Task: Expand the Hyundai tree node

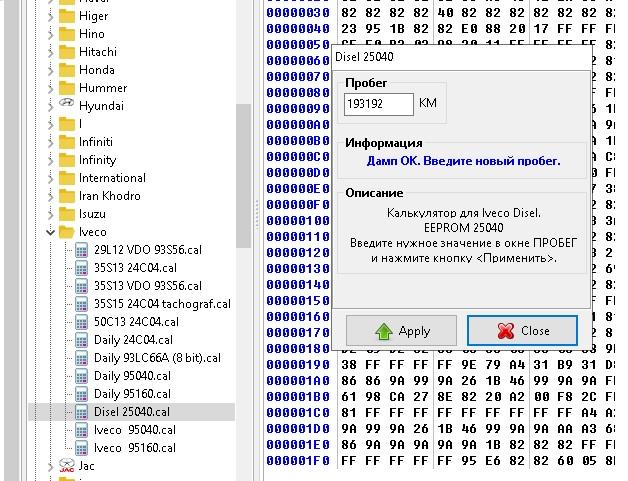Action: pos(50,107)
